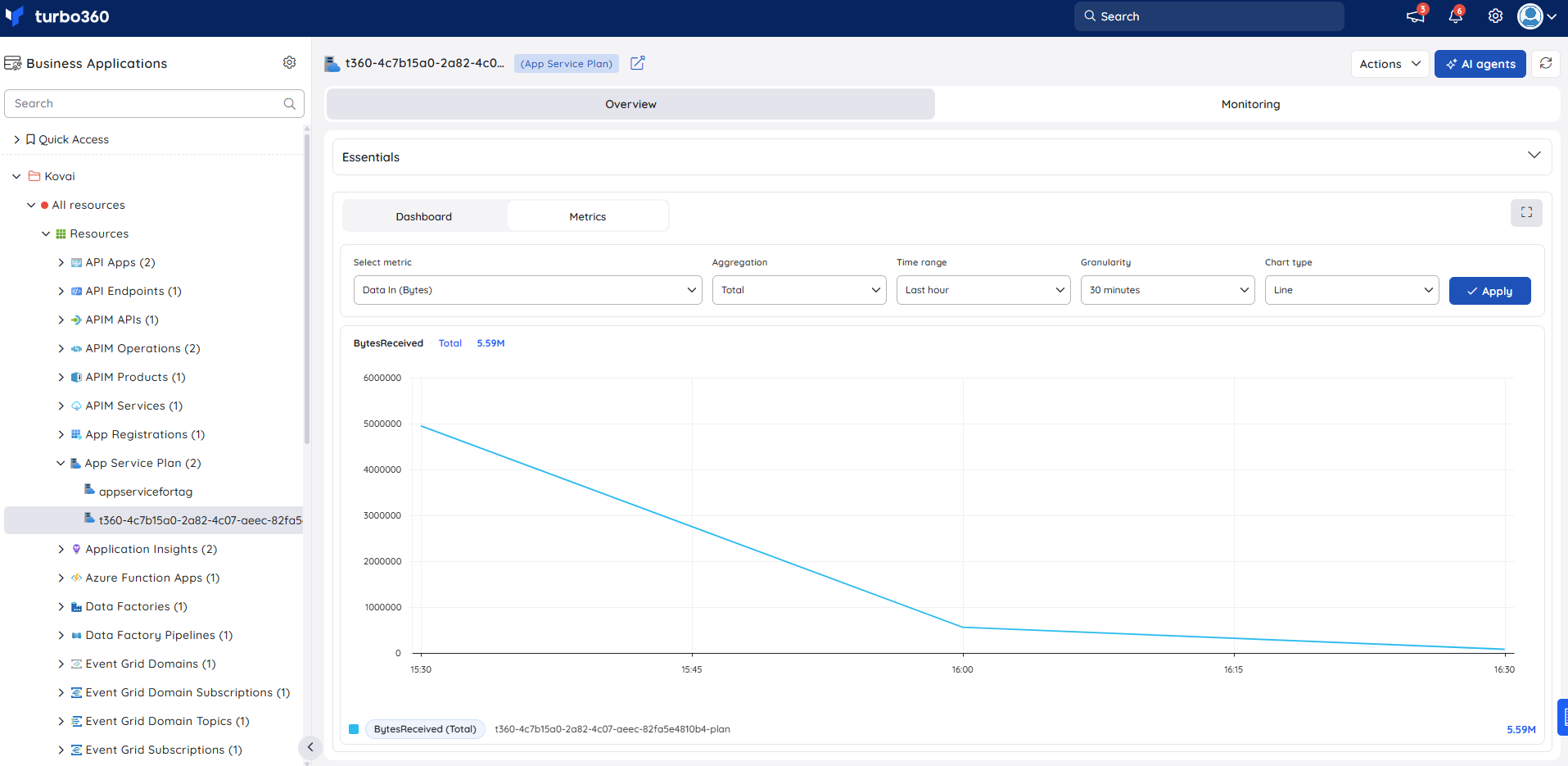Image resolution: width=1568 pixels, height=766 pixels.
Task: Switch to the Dashboard tab
Action: pos(424,216)
